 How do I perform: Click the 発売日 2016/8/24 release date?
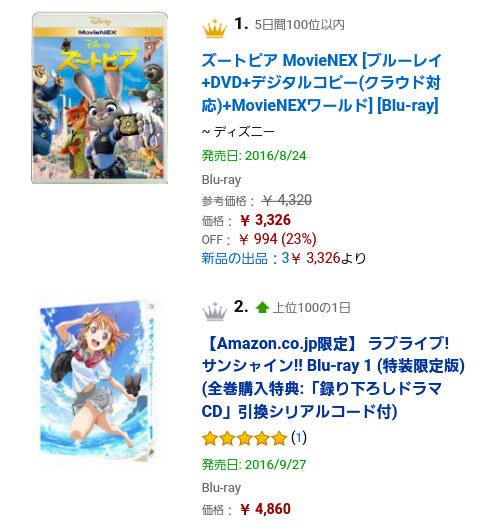click(254, 156)
